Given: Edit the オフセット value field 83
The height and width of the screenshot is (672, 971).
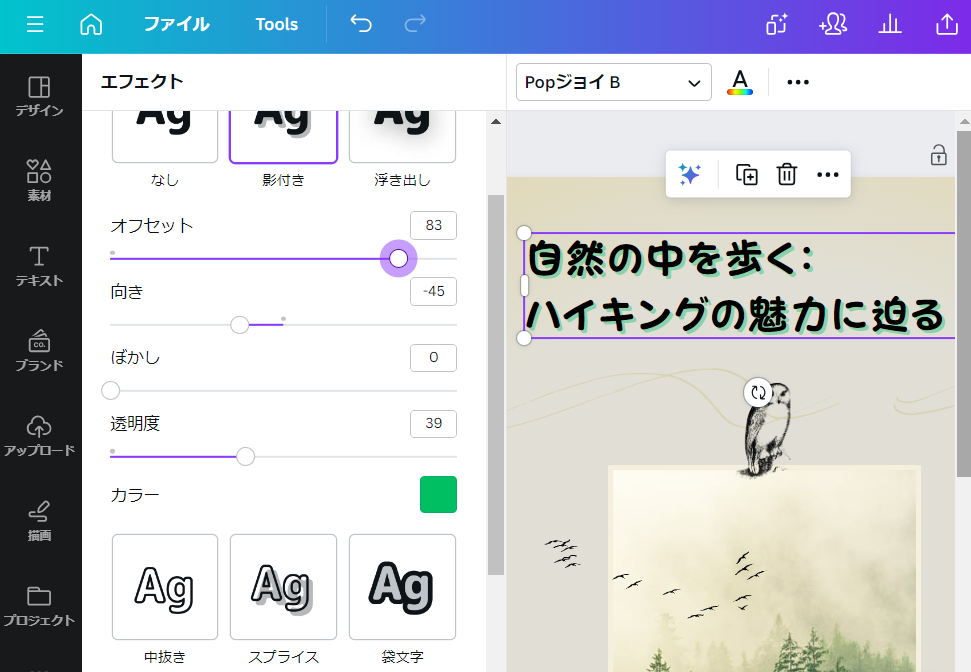Looking at the screenshot, I should pyautogui.click(x=433, y=225).
